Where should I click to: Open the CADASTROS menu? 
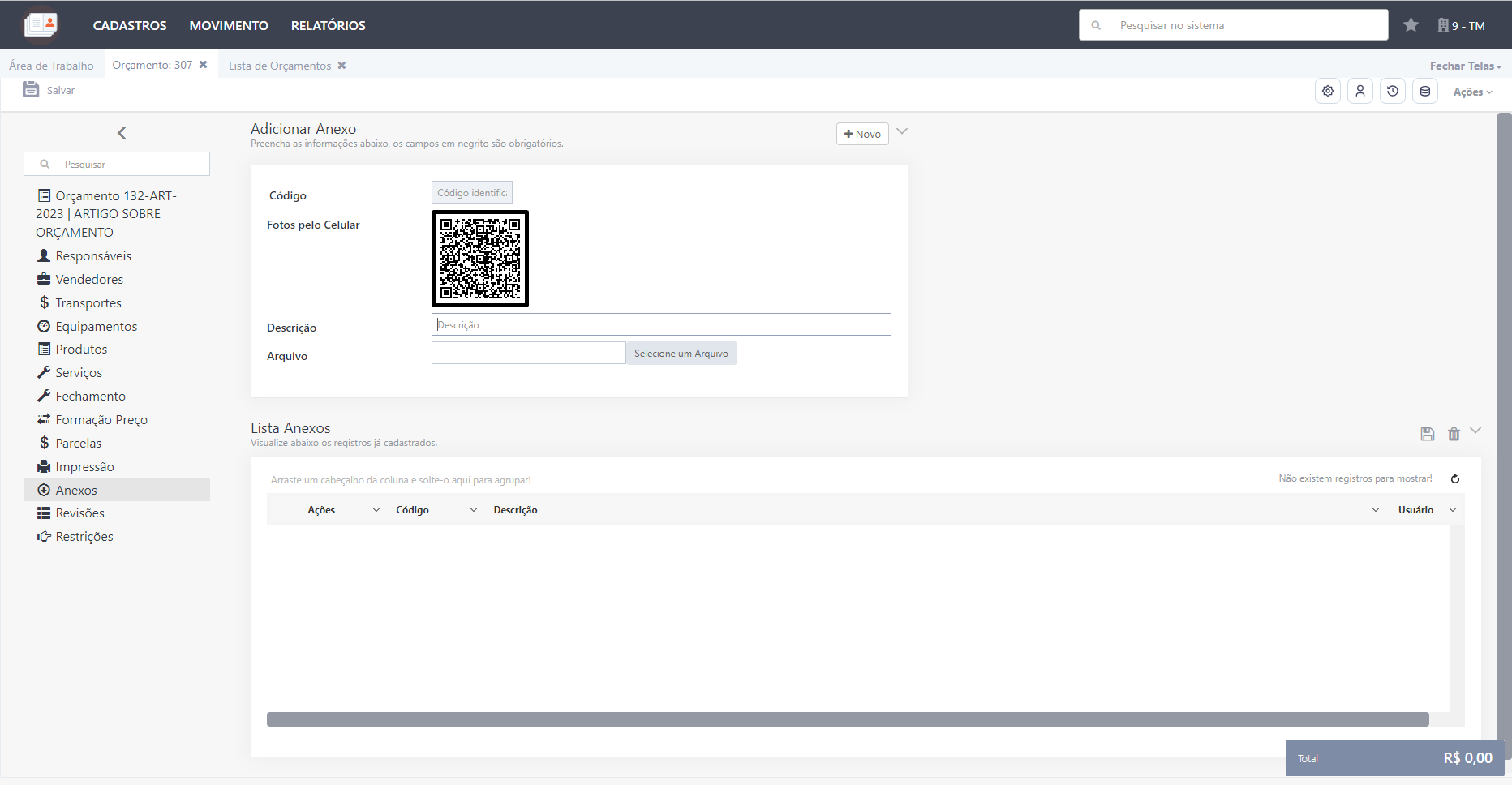[130, 25]
